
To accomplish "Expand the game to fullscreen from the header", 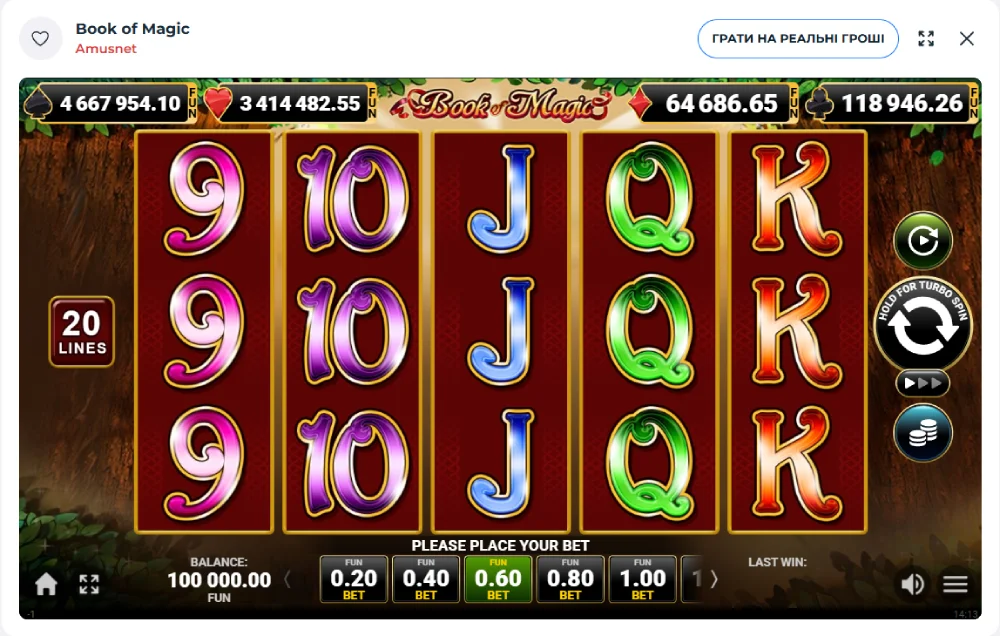I will coord(926,39).
